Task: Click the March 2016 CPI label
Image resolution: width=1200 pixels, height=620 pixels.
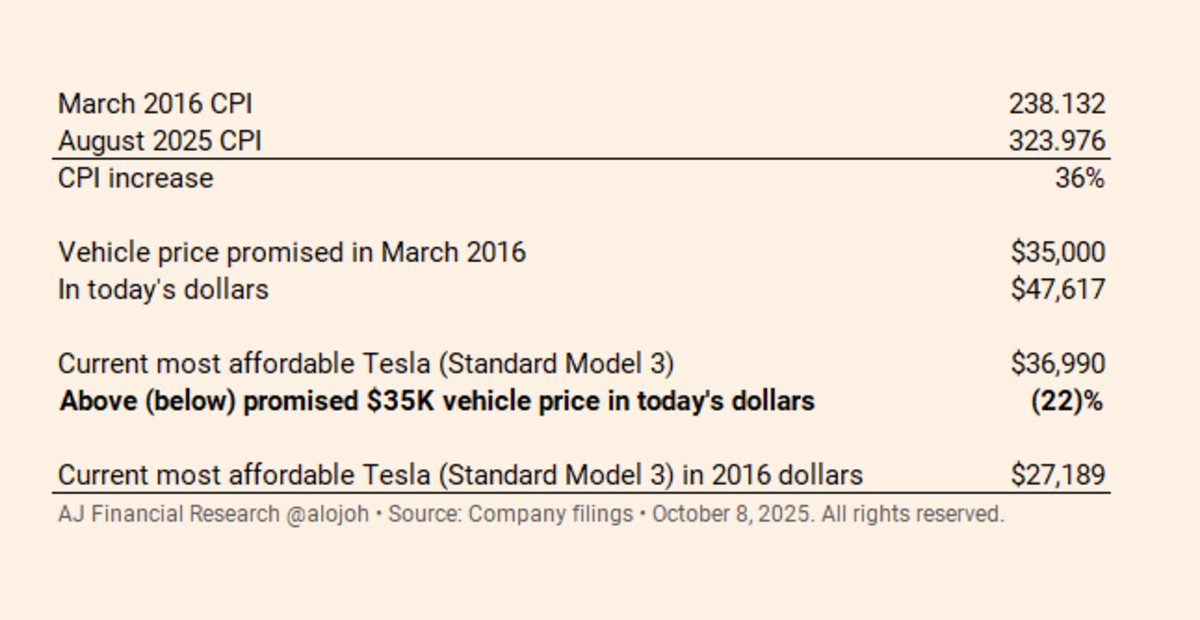Action: (155, 104)
